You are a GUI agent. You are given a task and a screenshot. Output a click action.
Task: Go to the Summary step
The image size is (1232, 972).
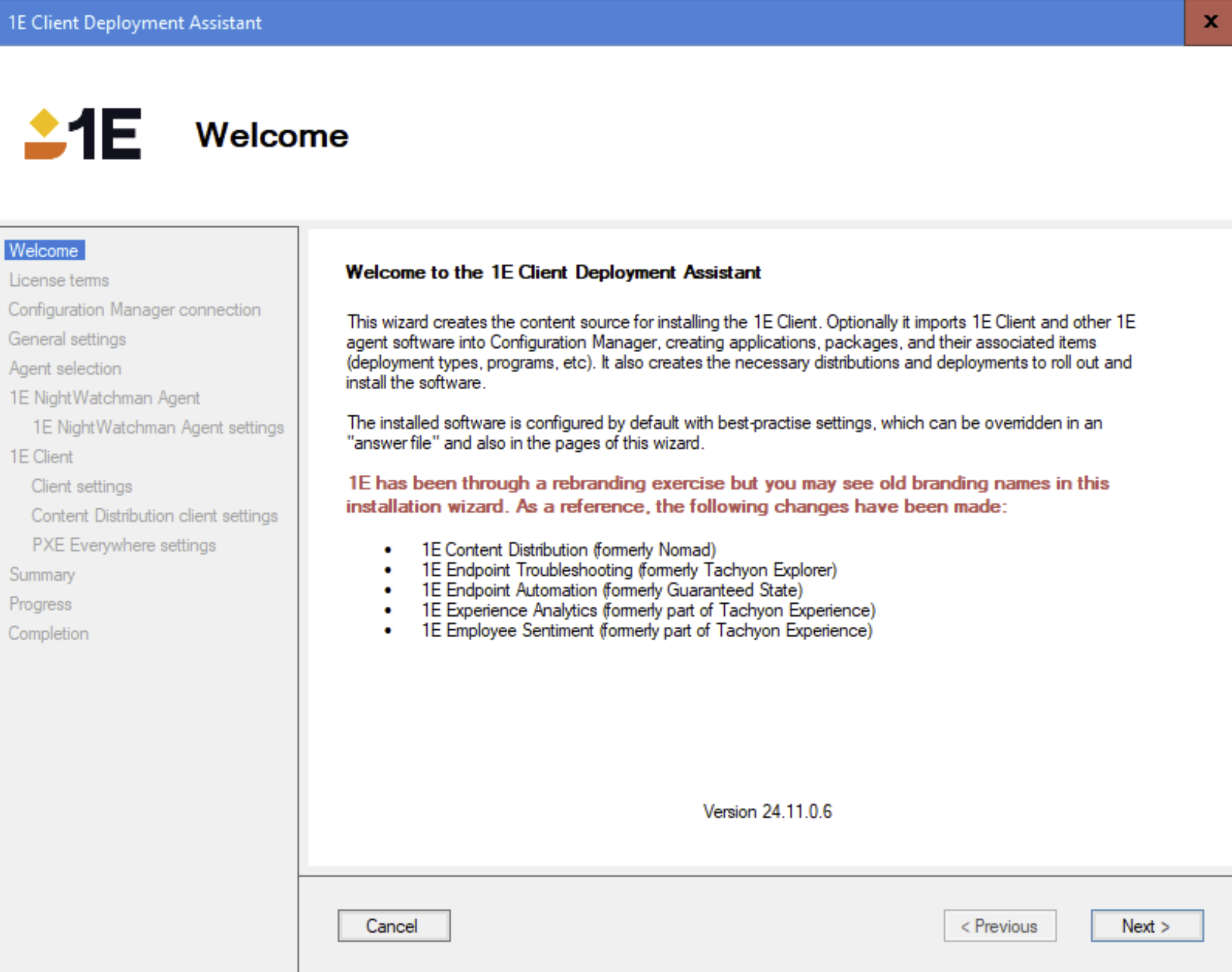point(42,575)
